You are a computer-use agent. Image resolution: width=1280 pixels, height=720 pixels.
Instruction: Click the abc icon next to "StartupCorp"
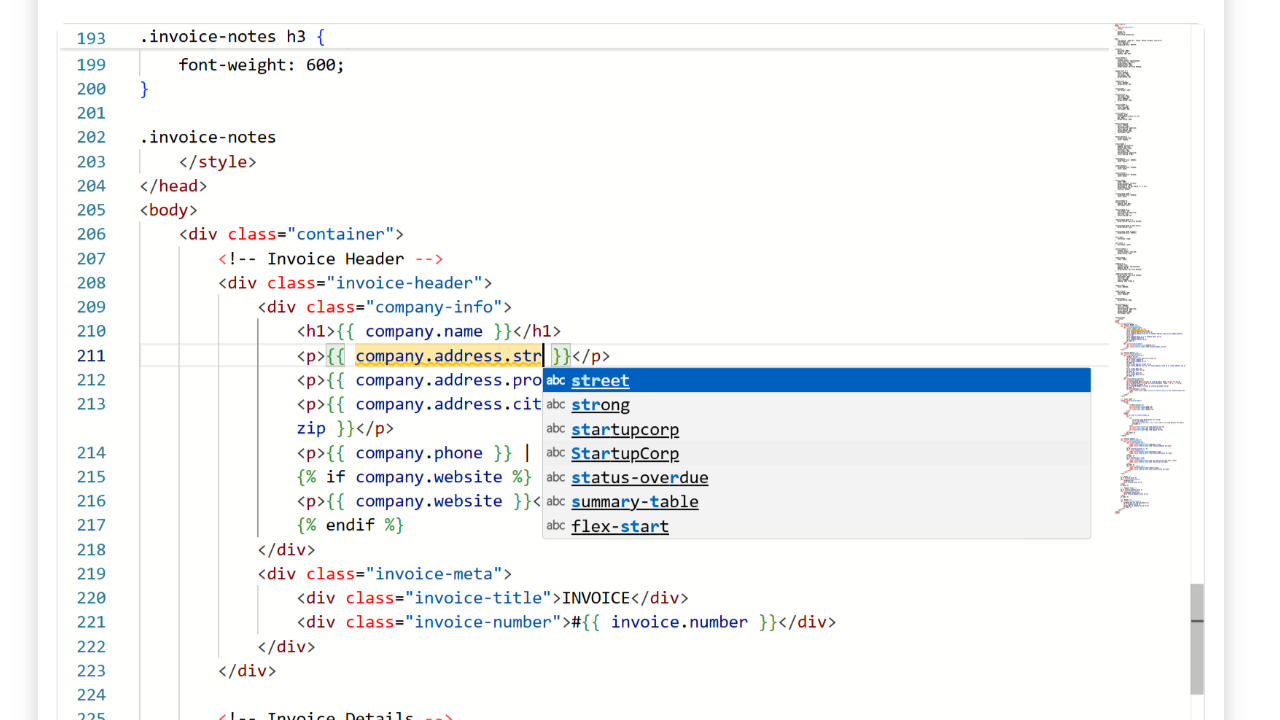[x=556, y=452]
